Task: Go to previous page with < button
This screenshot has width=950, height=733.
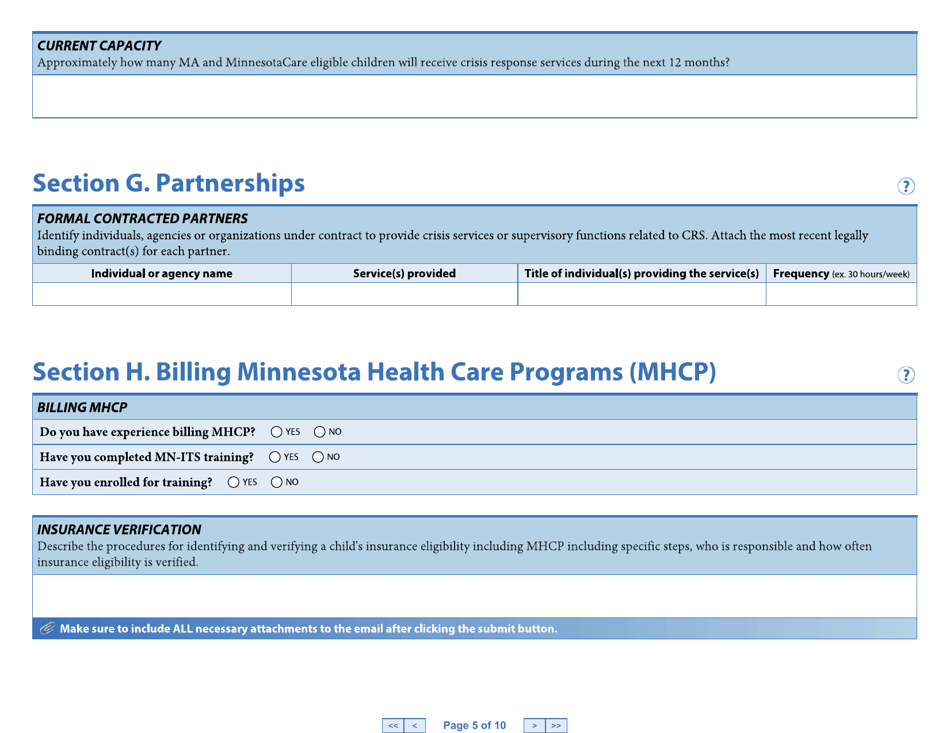Action: [414, 725]
